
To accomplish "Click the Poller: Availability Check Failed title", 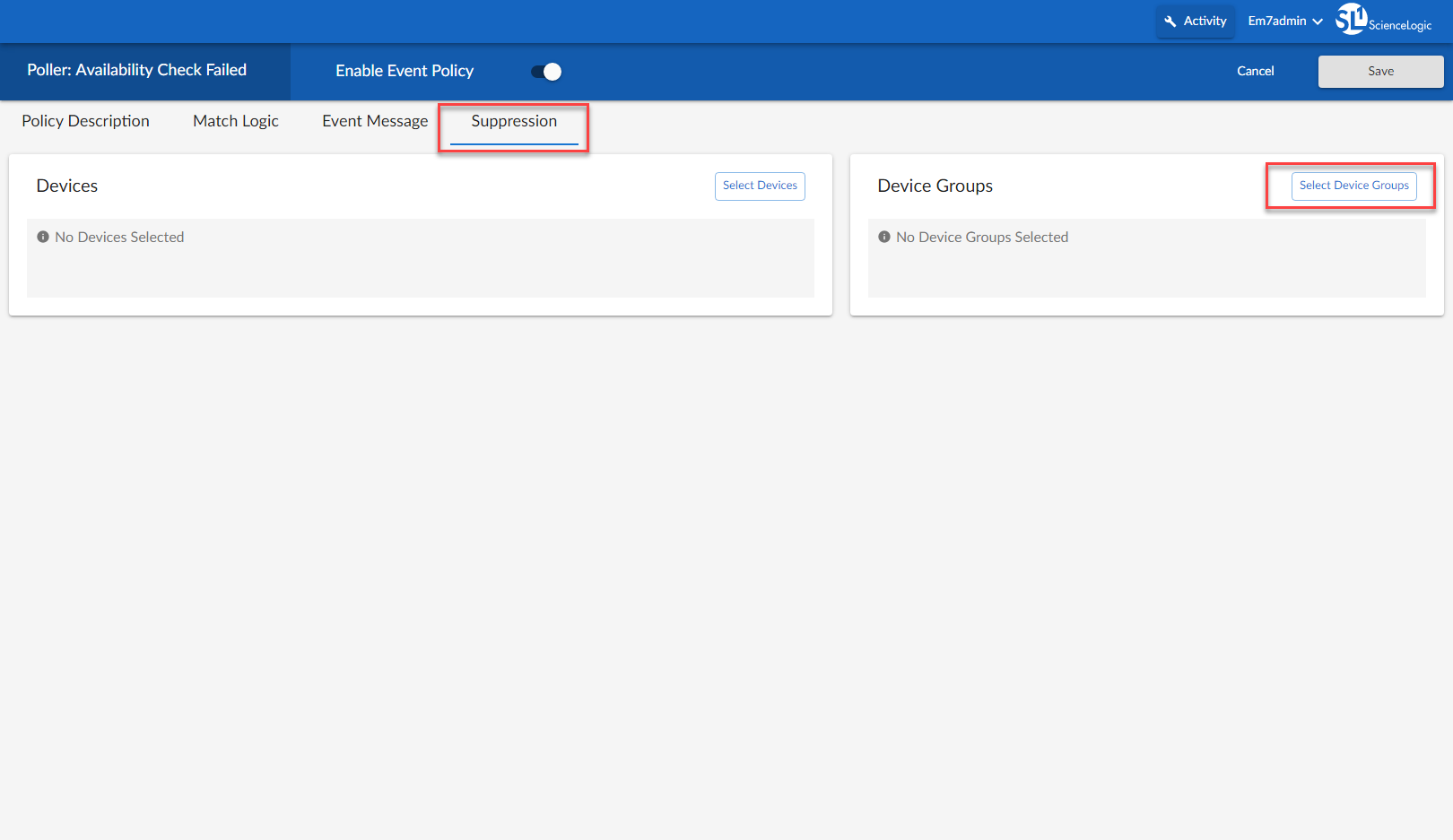I will click(x=136, y=70).
